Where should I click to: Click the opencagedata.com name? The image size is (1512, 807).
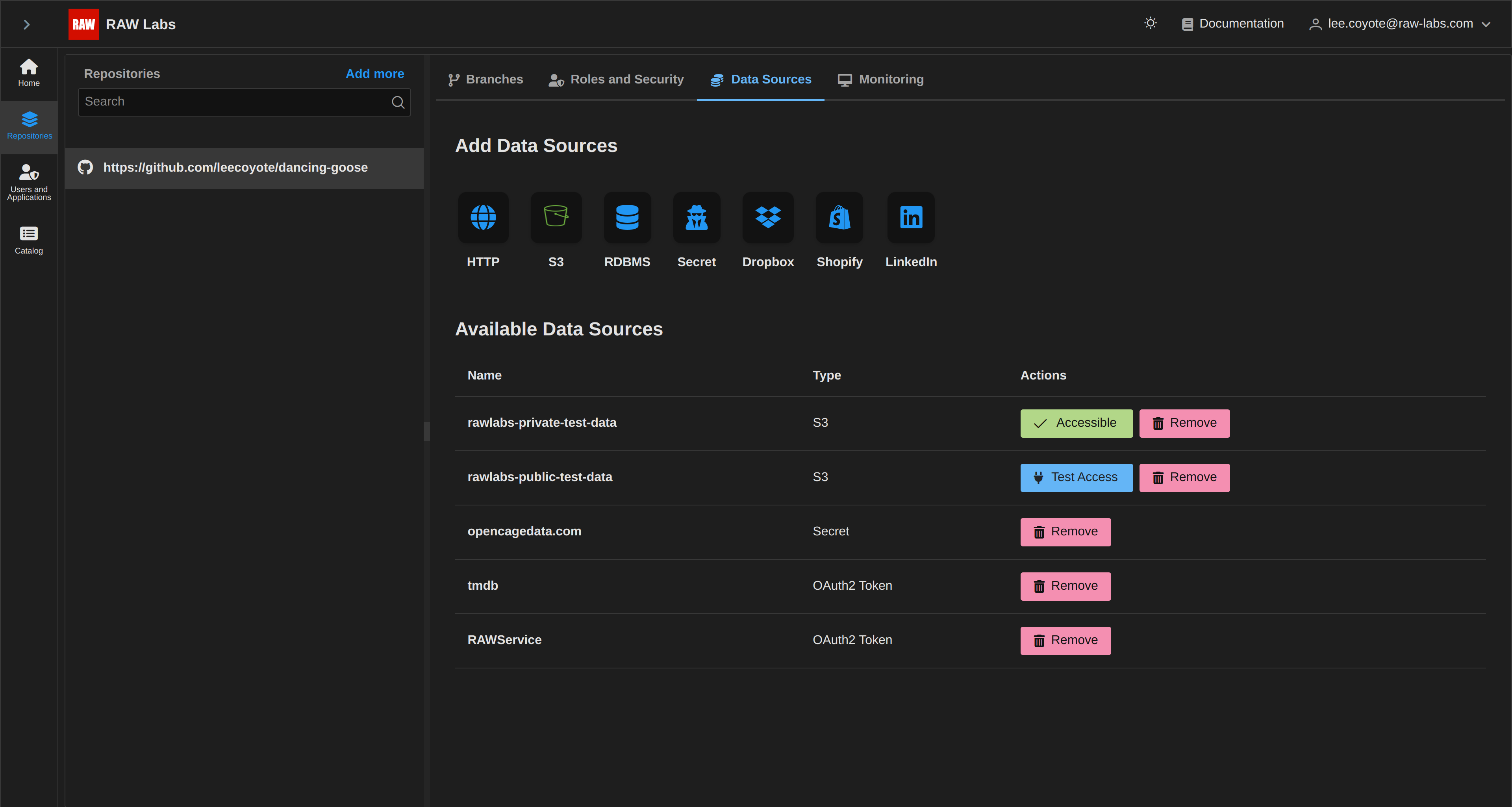coord(524,531)
